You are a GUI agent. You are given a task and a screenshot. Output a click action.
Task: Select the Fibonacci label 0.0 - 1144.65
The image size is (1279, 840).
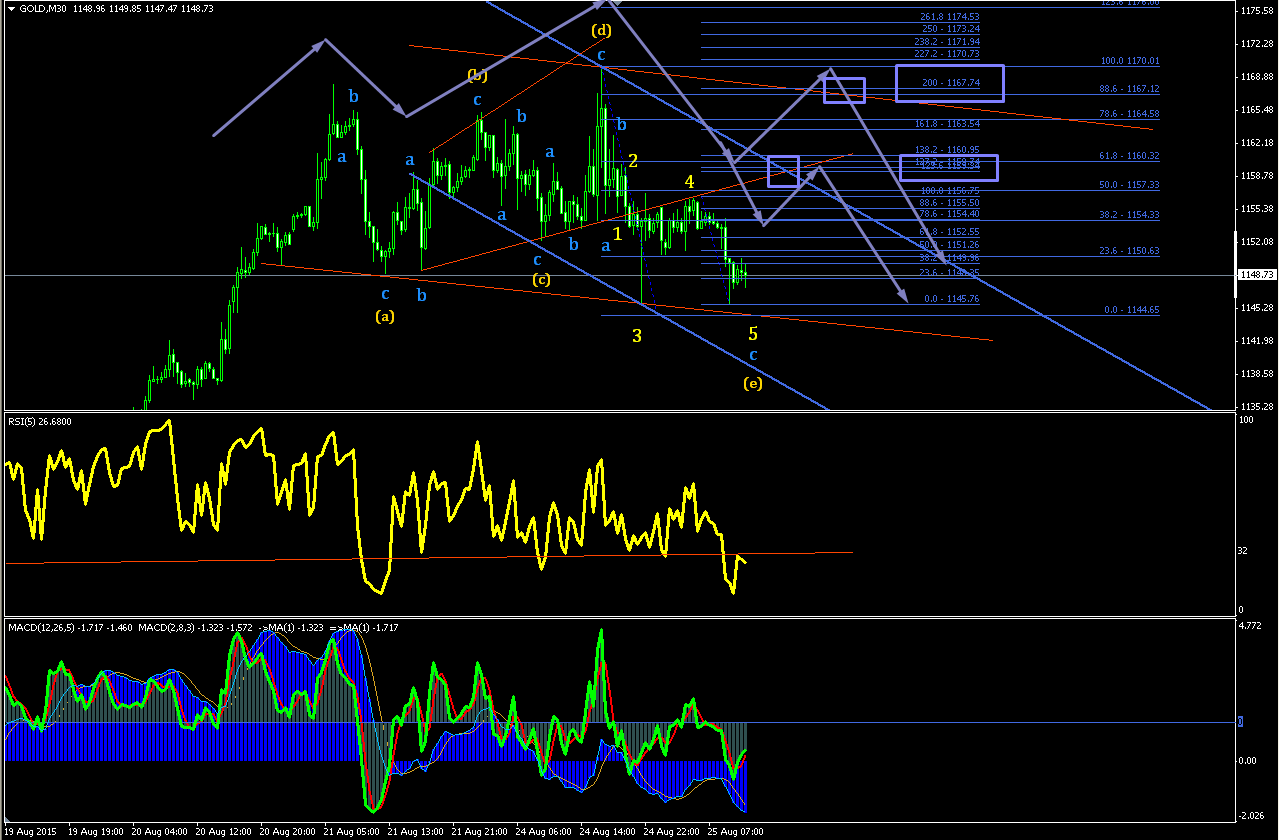1132,310
